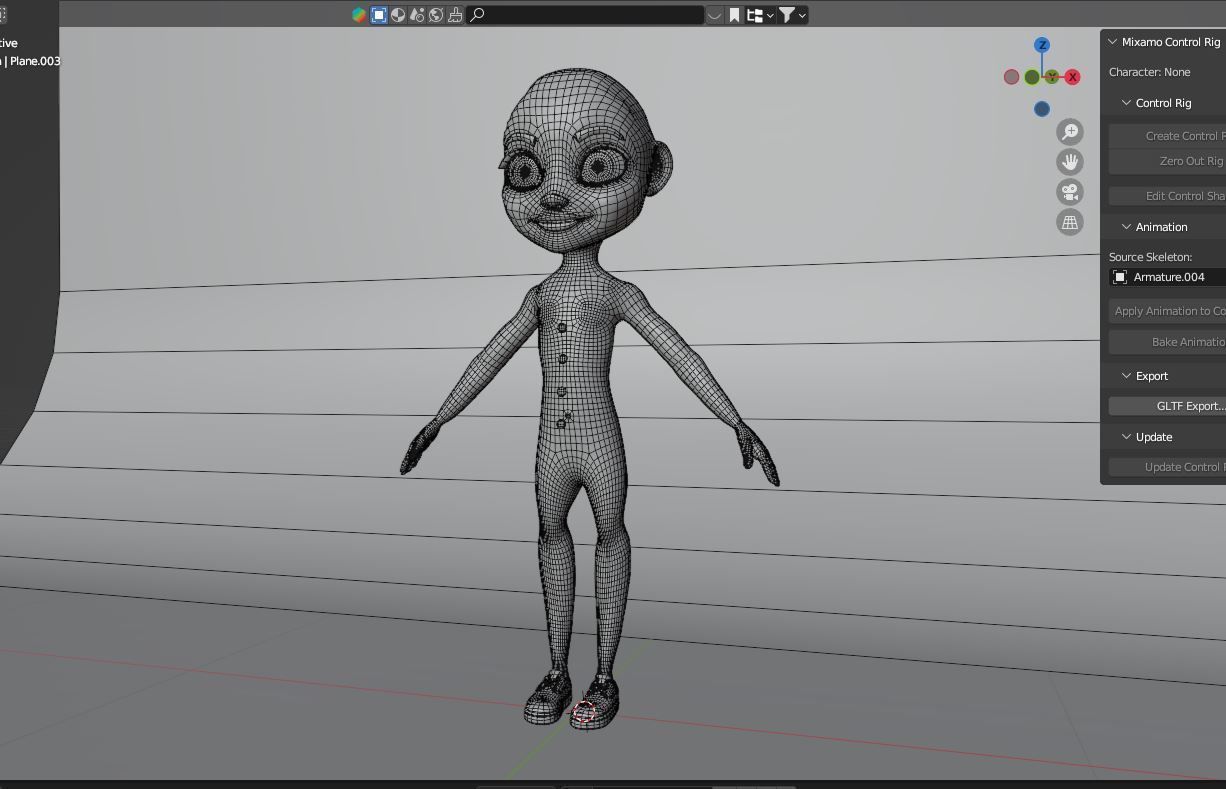Viewport: 1226px width, 789px height.
Task: Click the dotted grip icon at the top-left corner
Action: (x=3, y=15)
